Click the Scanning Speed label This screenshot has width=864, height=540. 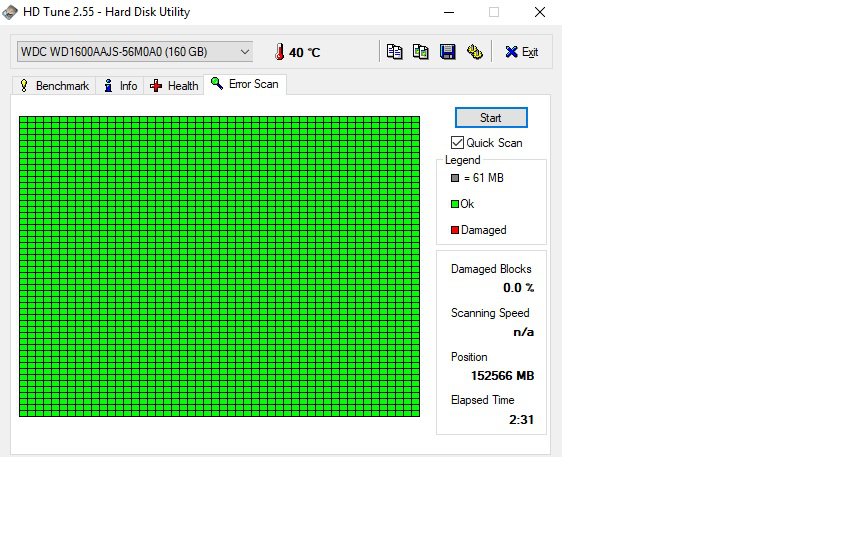490,313
